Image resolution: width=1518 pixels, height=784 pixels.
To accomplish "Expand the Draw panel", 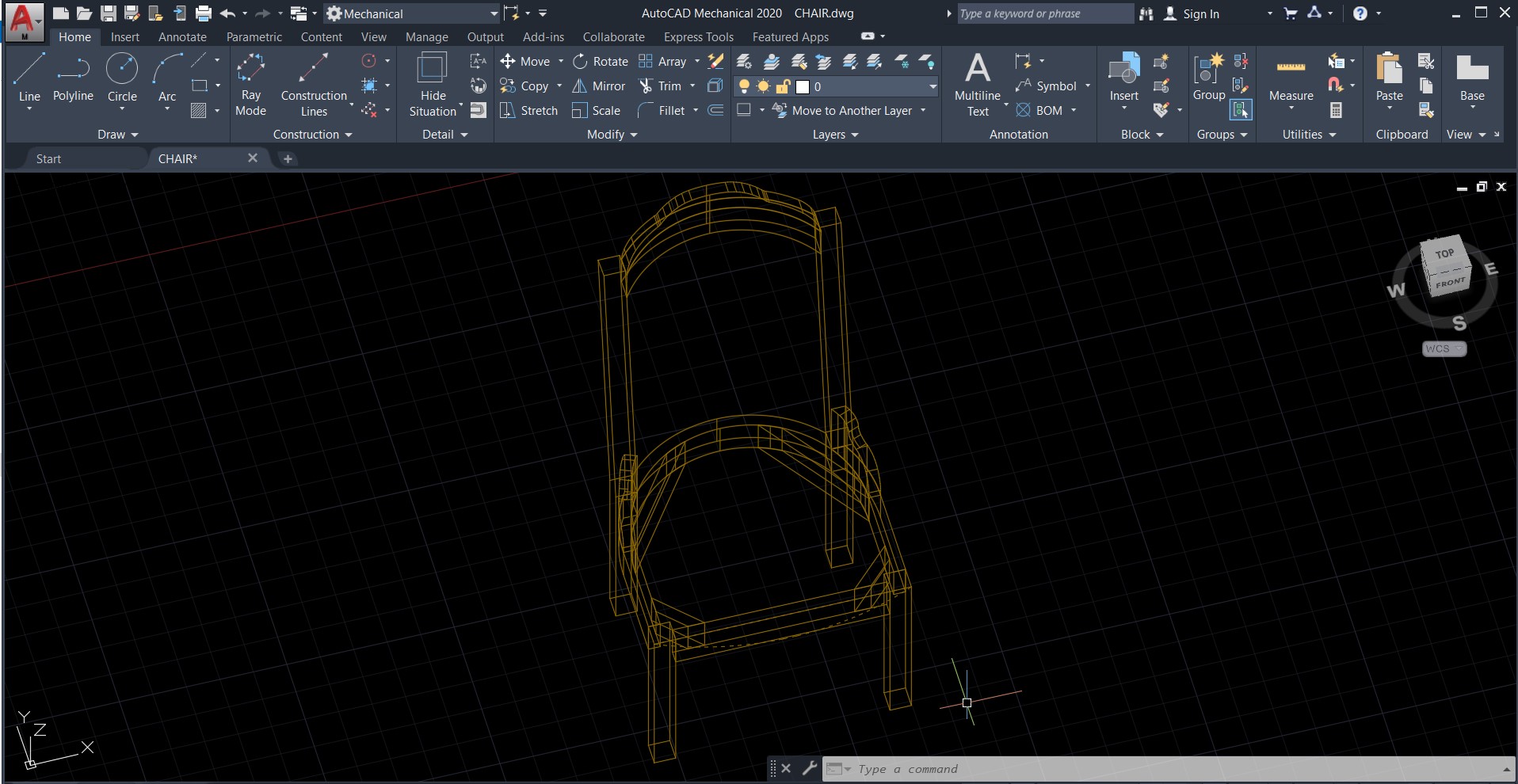I will 117,135.
